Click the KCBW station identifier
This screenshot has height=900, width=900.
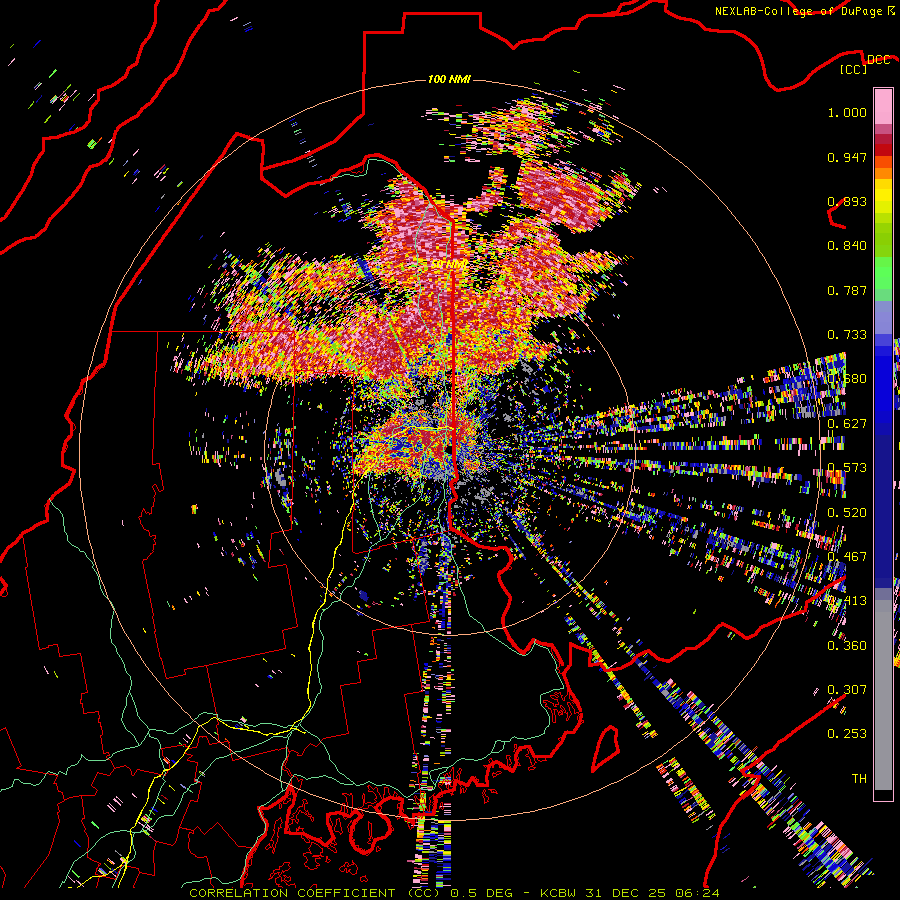point(560,893)
